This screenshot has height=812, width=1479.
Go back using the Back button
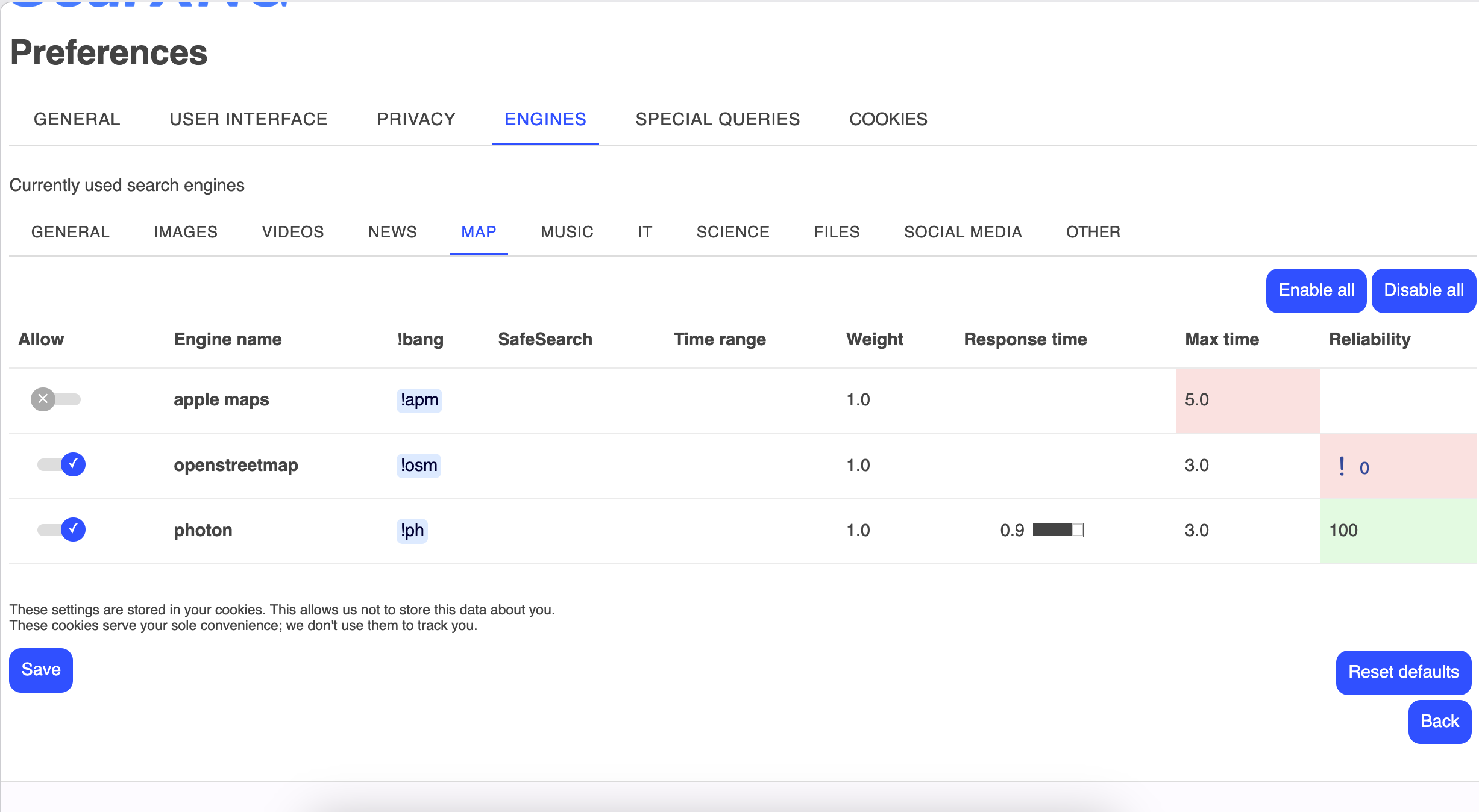[1440, 722]
